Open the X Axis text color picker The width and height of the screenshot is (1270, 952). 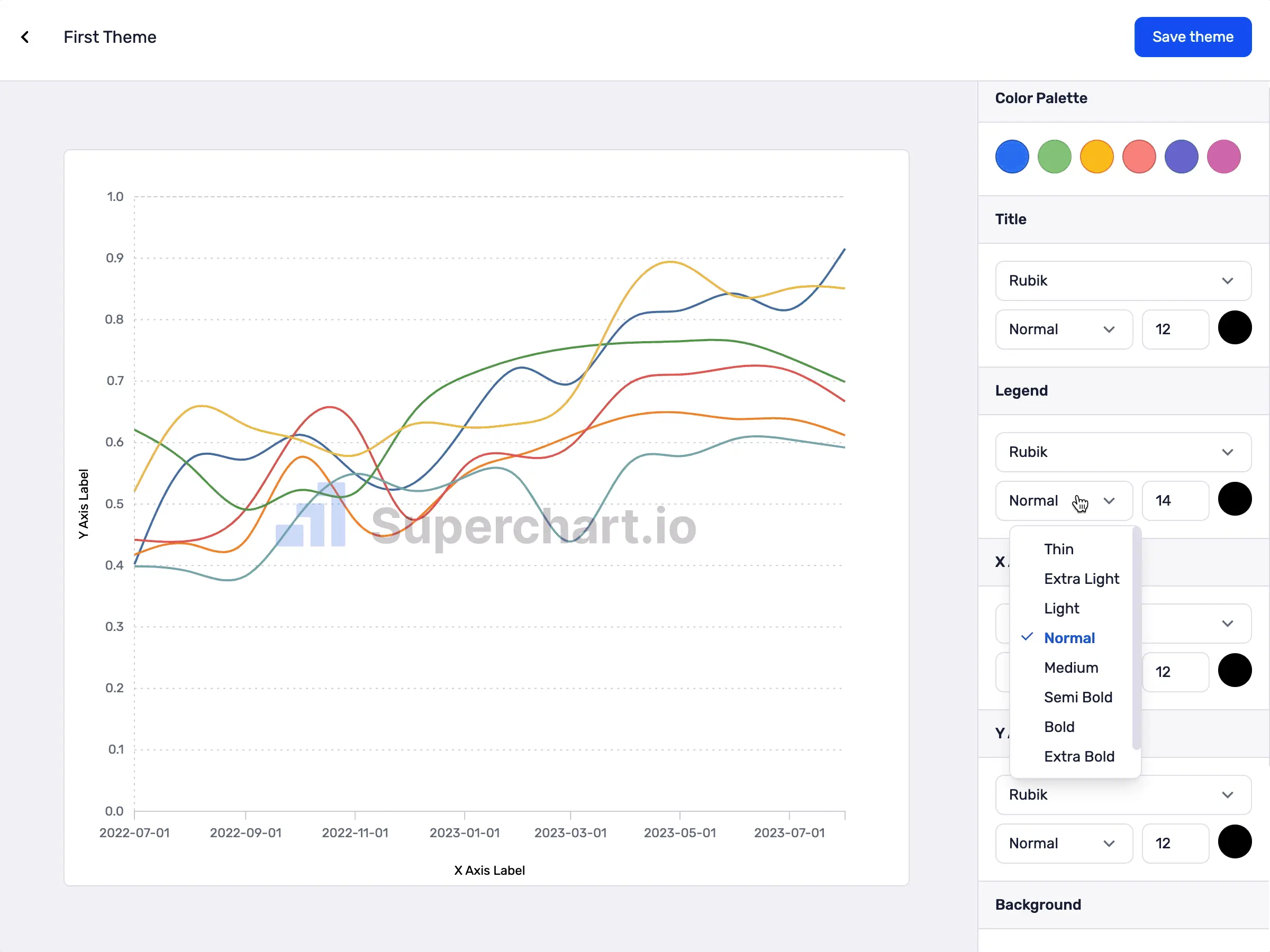1236,670
